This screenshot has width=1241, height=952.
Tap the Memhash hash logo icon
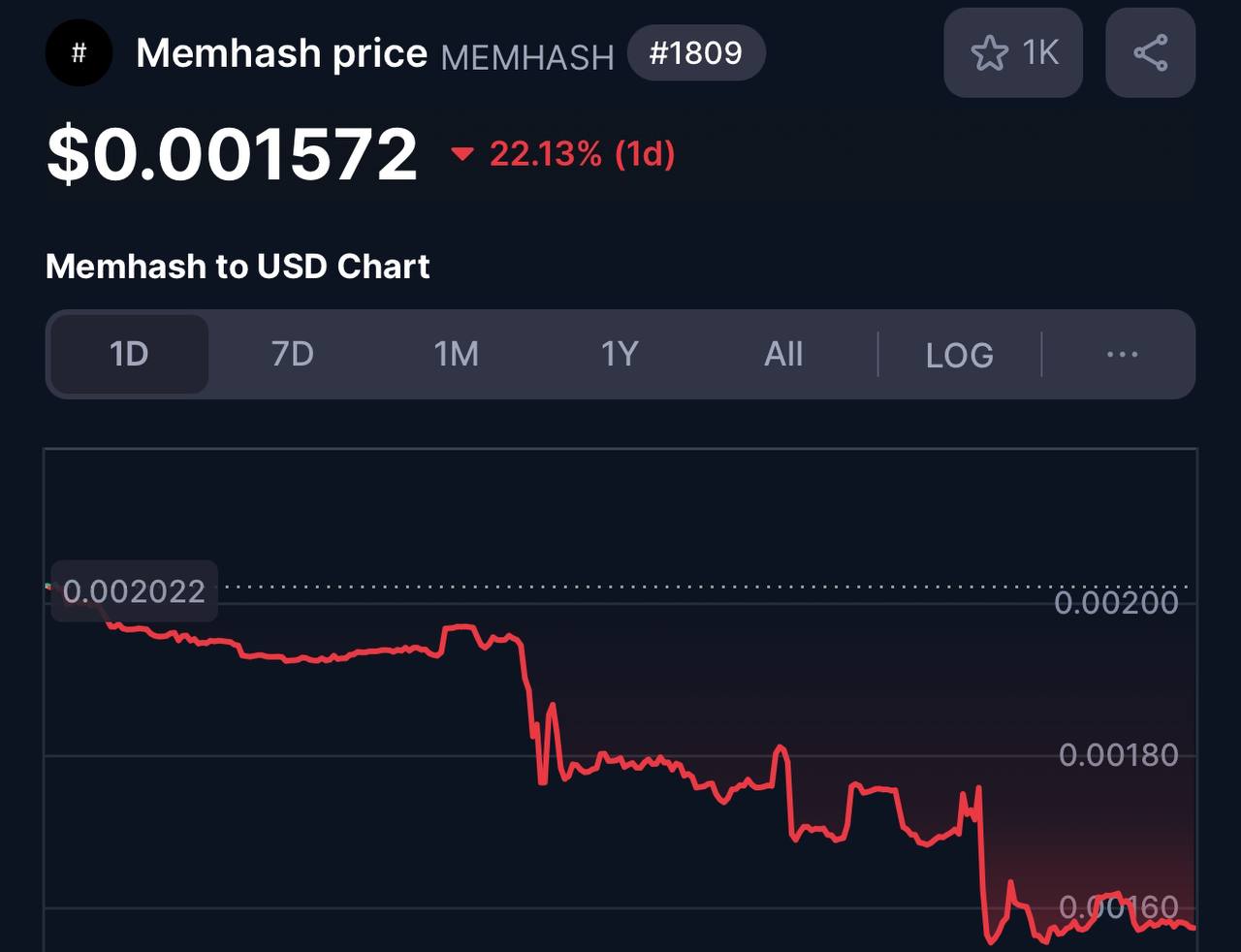pyautogui.click(x=79, y=52)
